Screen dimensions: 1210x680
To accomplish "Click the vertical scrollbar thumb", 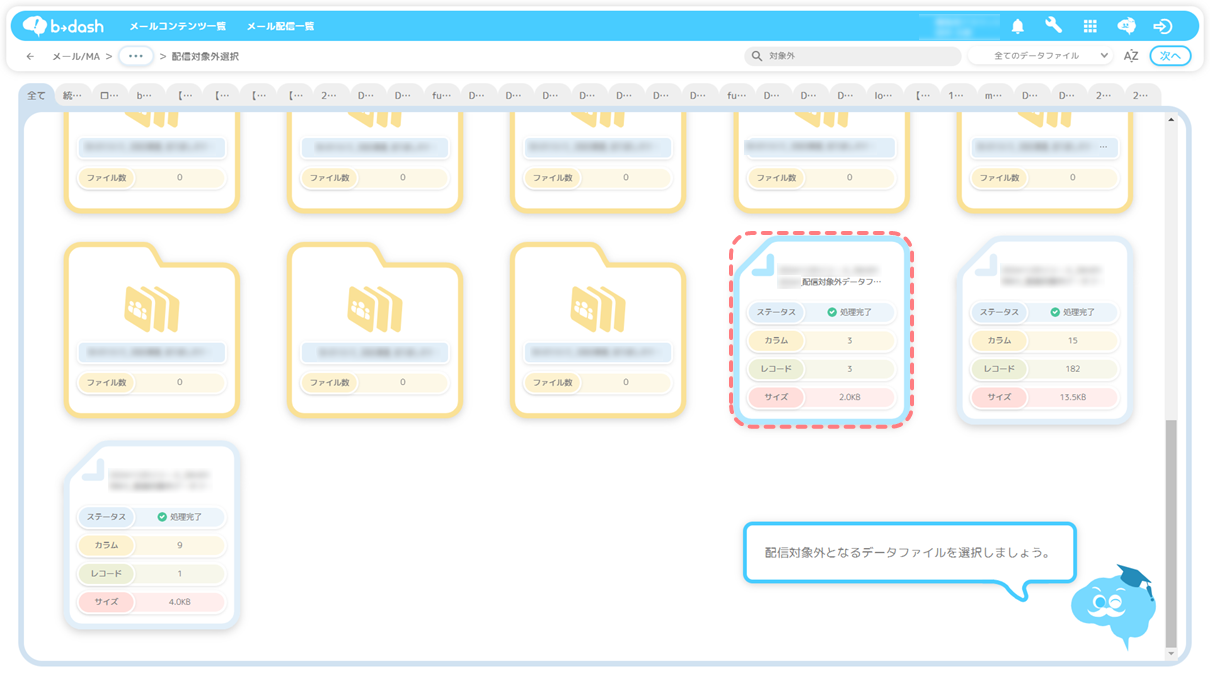I will point(1171,533).
